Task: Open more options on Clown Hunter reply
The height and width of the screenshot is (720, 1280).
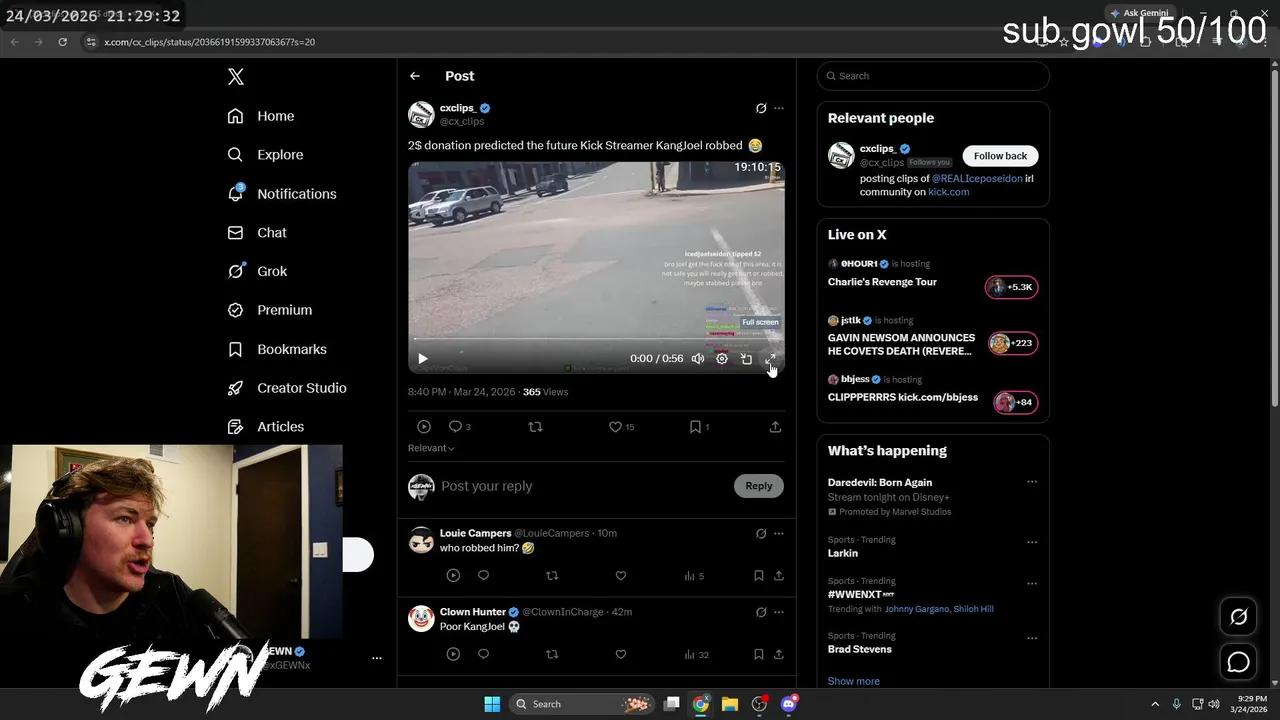Action: (779, 612)
